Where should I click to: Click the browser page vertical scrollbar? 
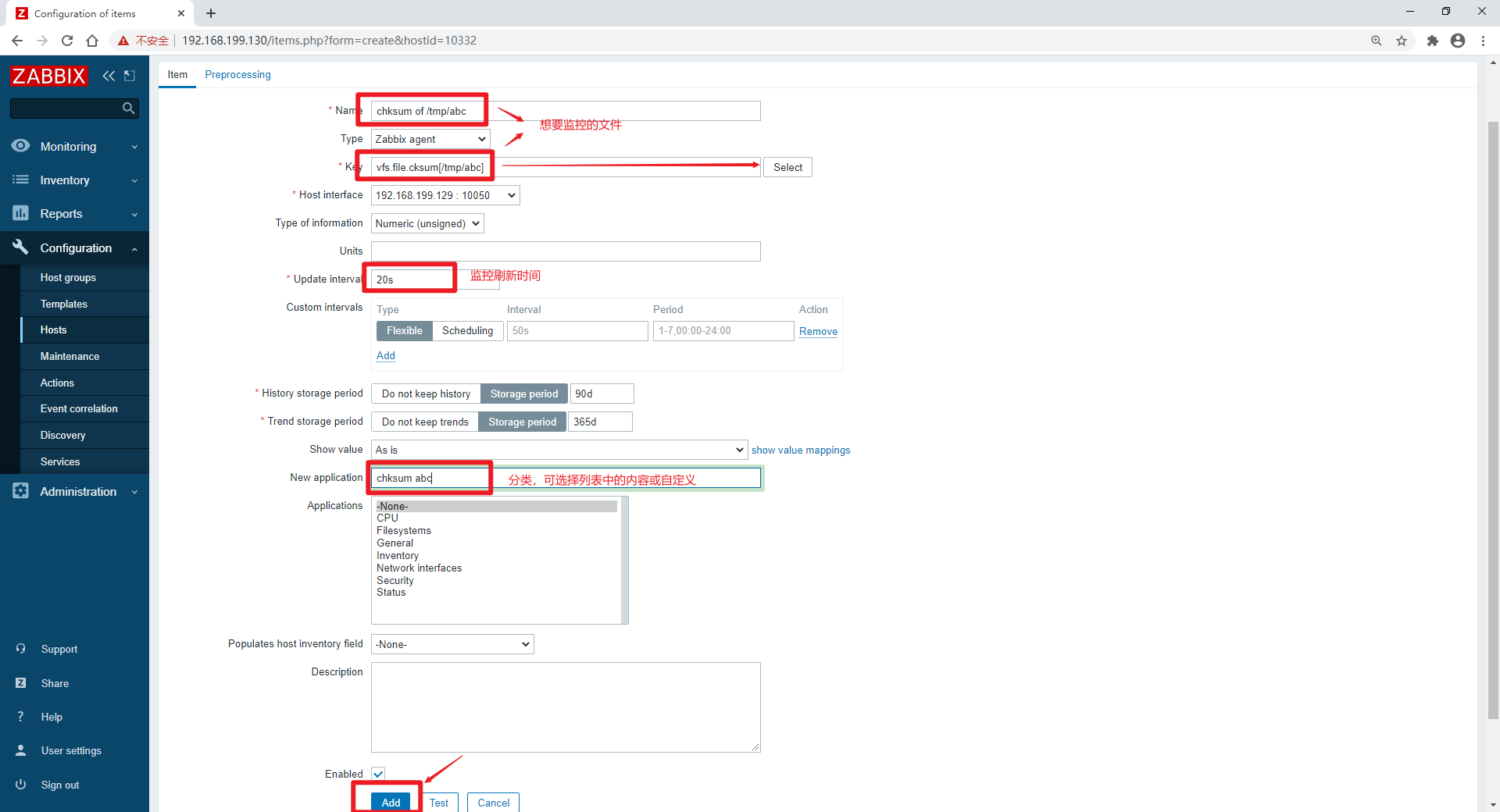[x=1493, y=419]
